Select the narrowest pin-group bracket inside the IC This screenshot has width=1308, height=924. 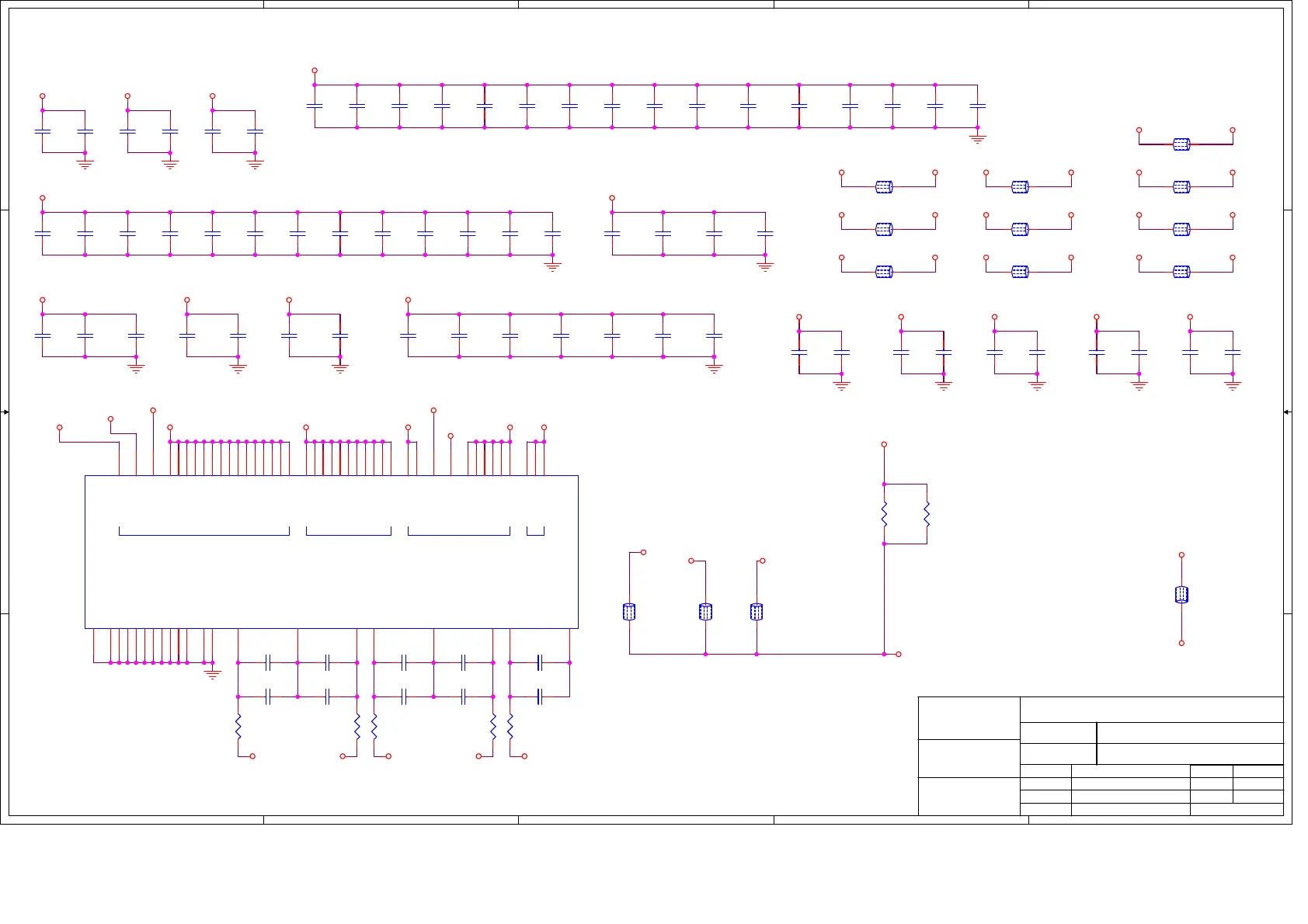pyautogui.click(x=535, y=531)
